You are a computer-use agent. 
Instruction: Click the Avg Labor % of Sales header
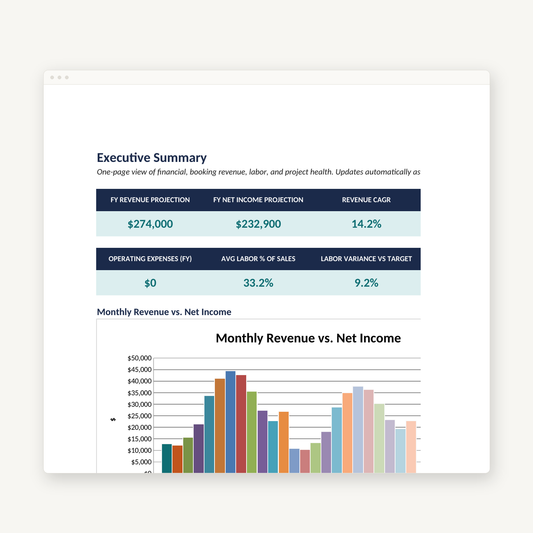pyautogui.click(x=258, y=259)
